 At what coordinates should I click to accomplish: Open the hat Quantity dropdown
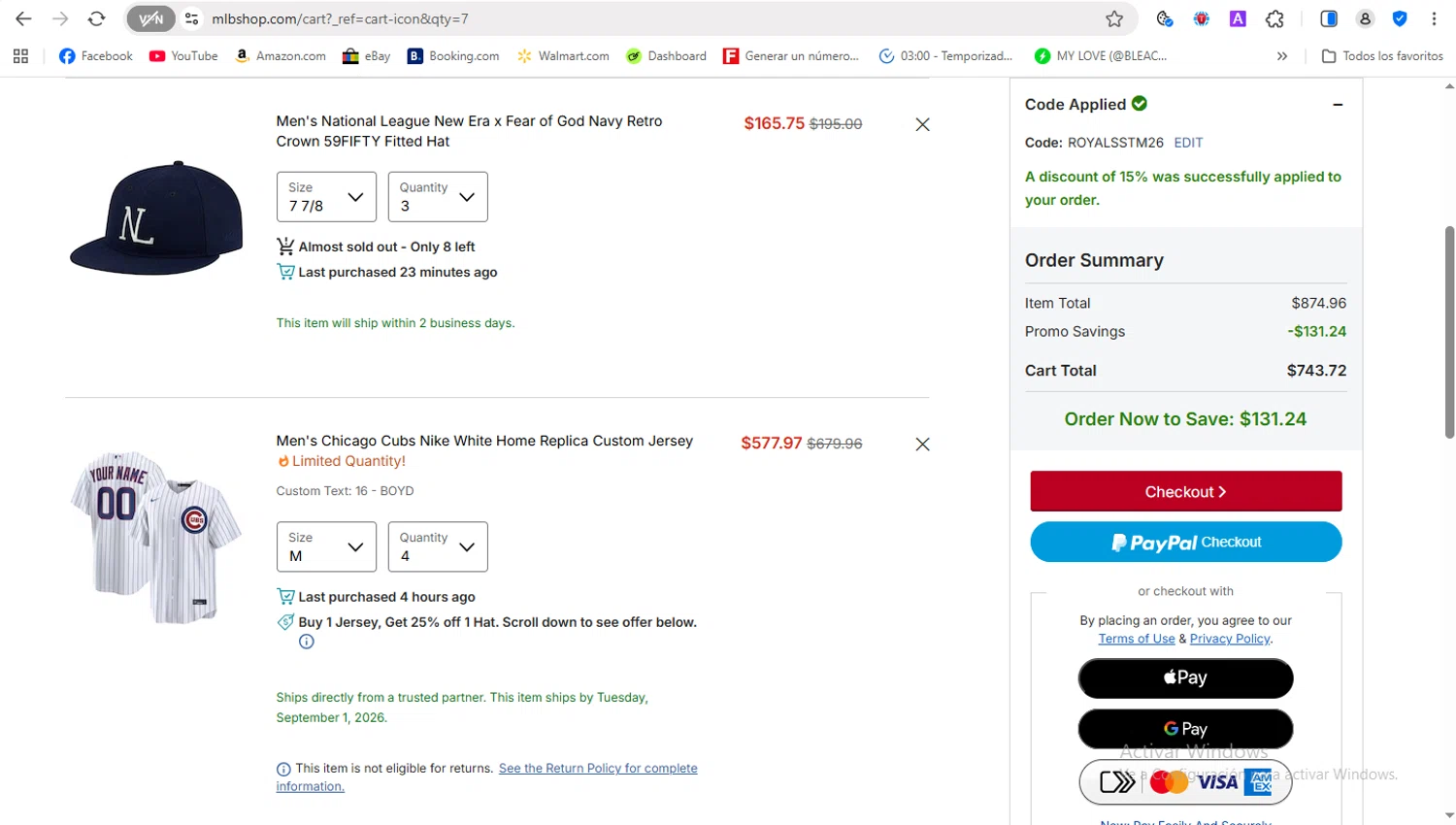point(438,197)
